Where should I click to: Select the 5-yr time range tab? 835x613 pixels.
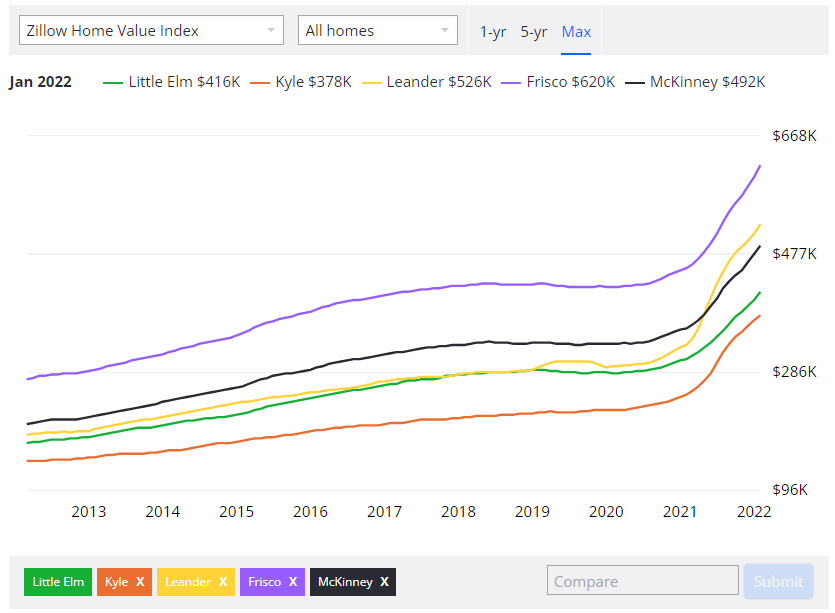tap(534, 32)
